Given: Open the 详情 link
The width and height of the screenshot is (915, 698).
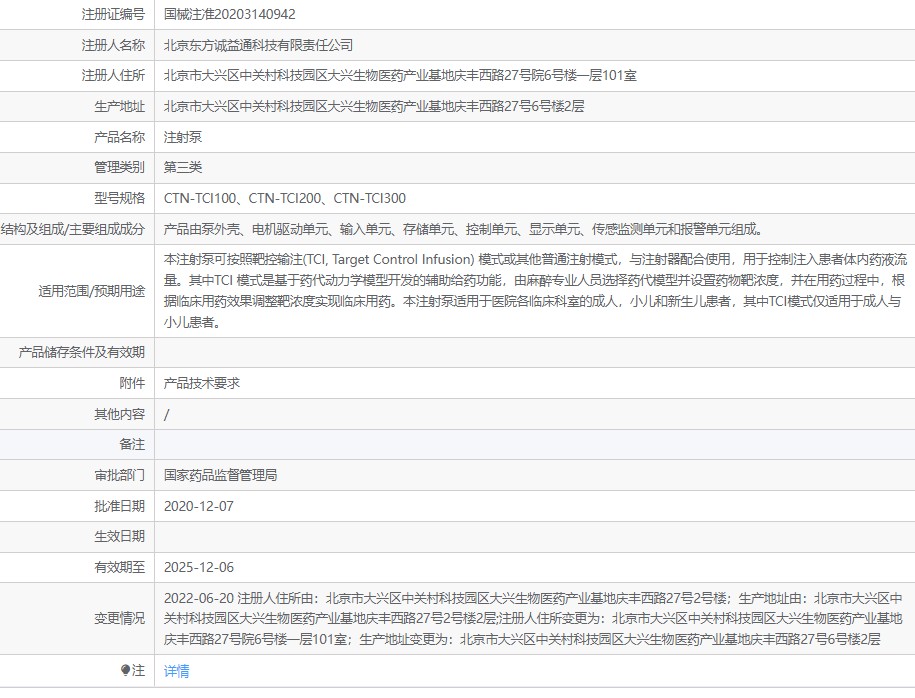Looking at the screenshot, I should (x=176, y=671).
